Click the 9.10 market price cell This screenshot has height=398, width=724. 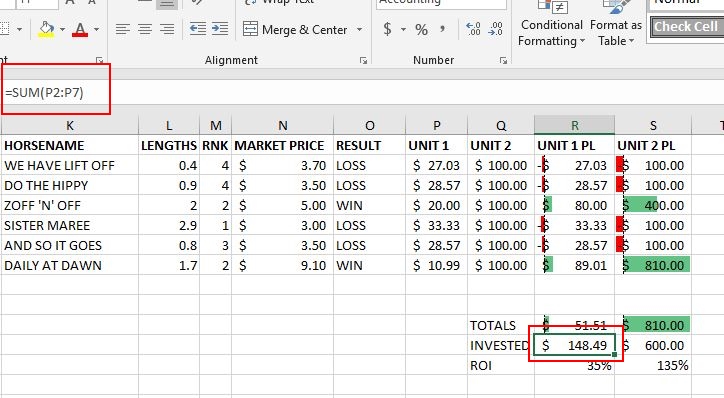[283, 265]
